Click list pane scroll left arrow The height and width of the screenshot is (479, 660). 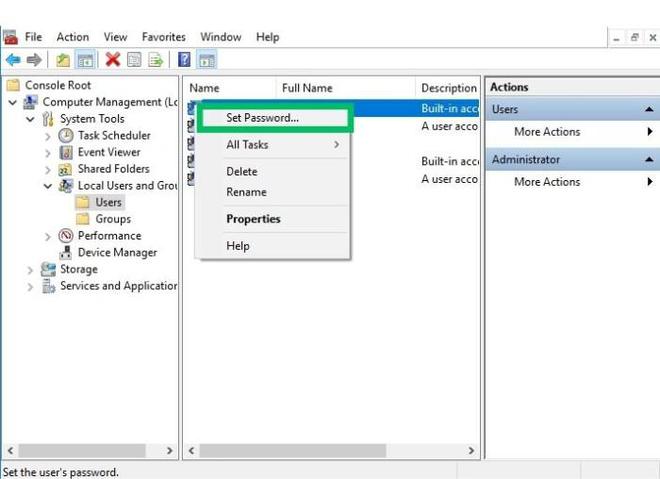[192, 451]
